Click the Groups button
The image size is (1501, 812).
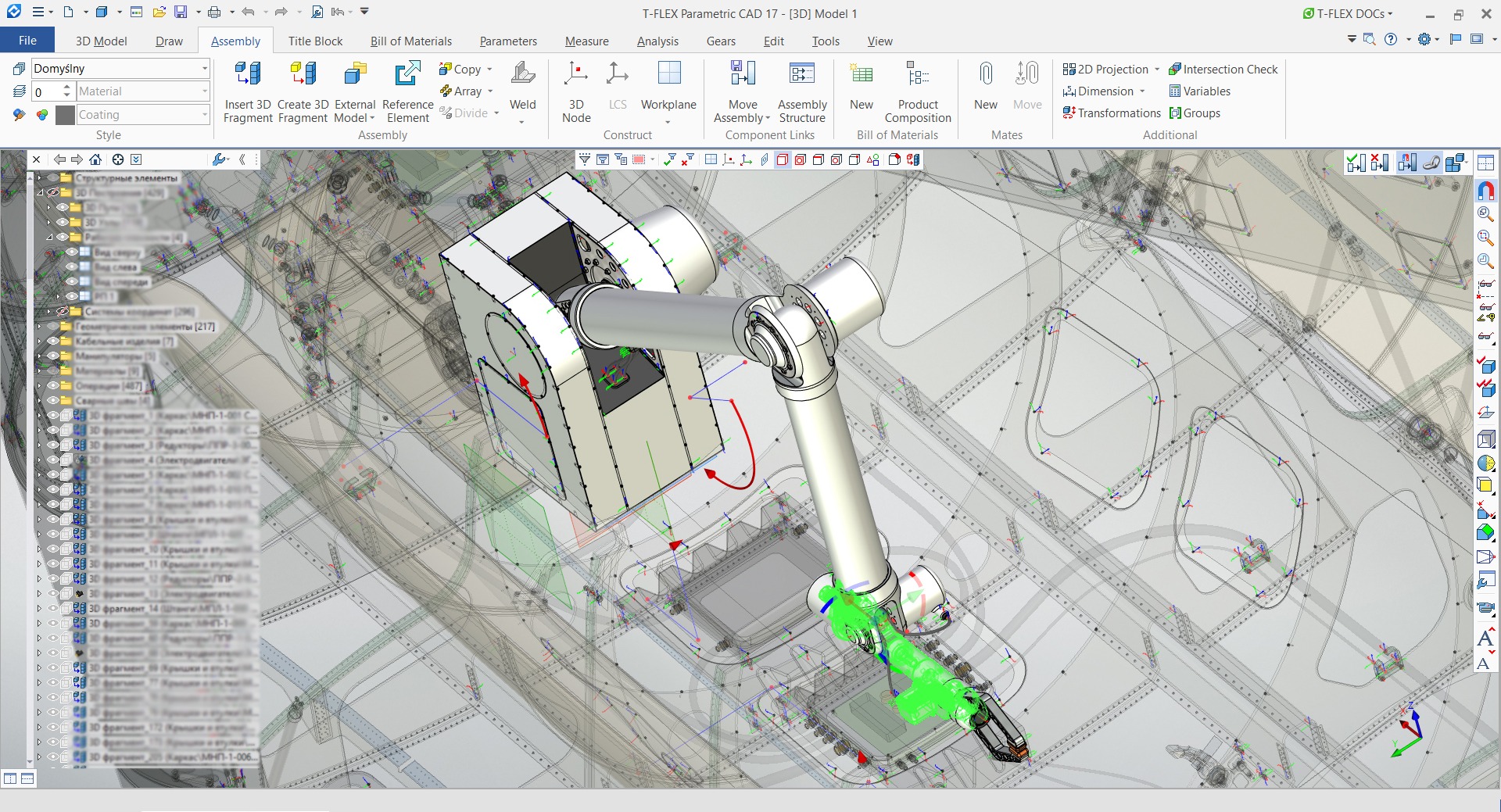(1195, 113)
